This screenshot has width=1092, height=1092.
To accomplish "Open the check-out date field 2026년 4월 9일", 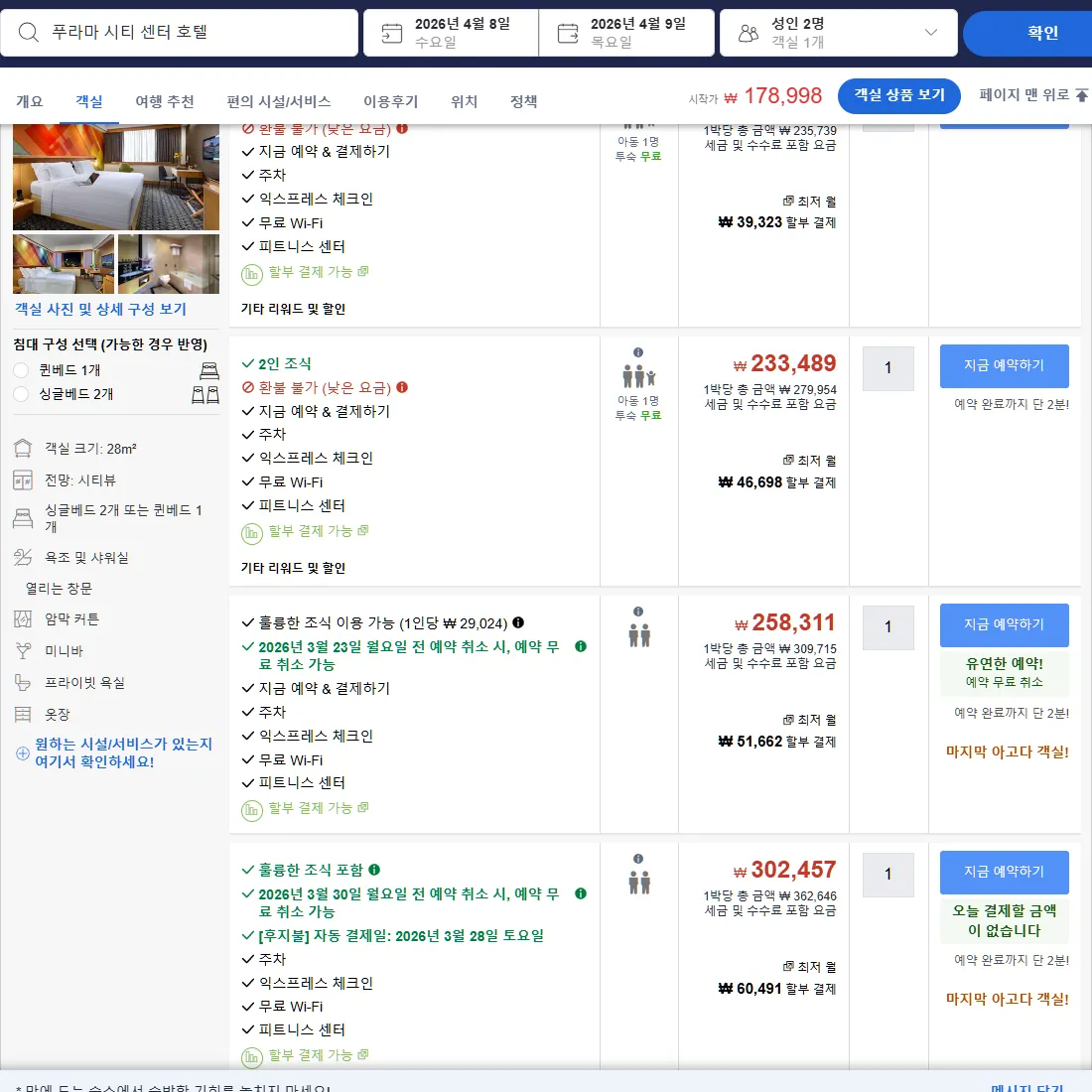I will point(626,33).
